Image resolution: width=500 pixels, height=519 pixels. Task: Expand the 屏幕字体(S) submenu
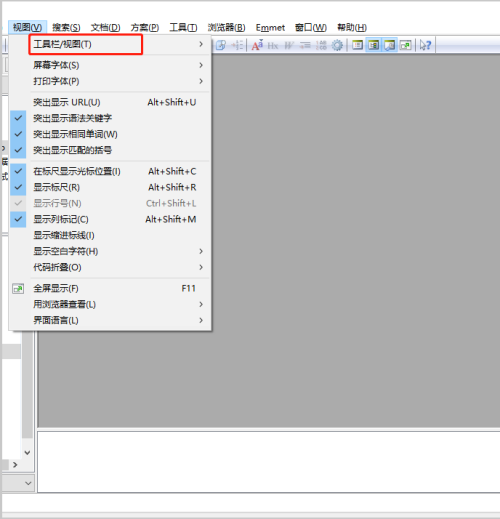click(x=110, y=65)
